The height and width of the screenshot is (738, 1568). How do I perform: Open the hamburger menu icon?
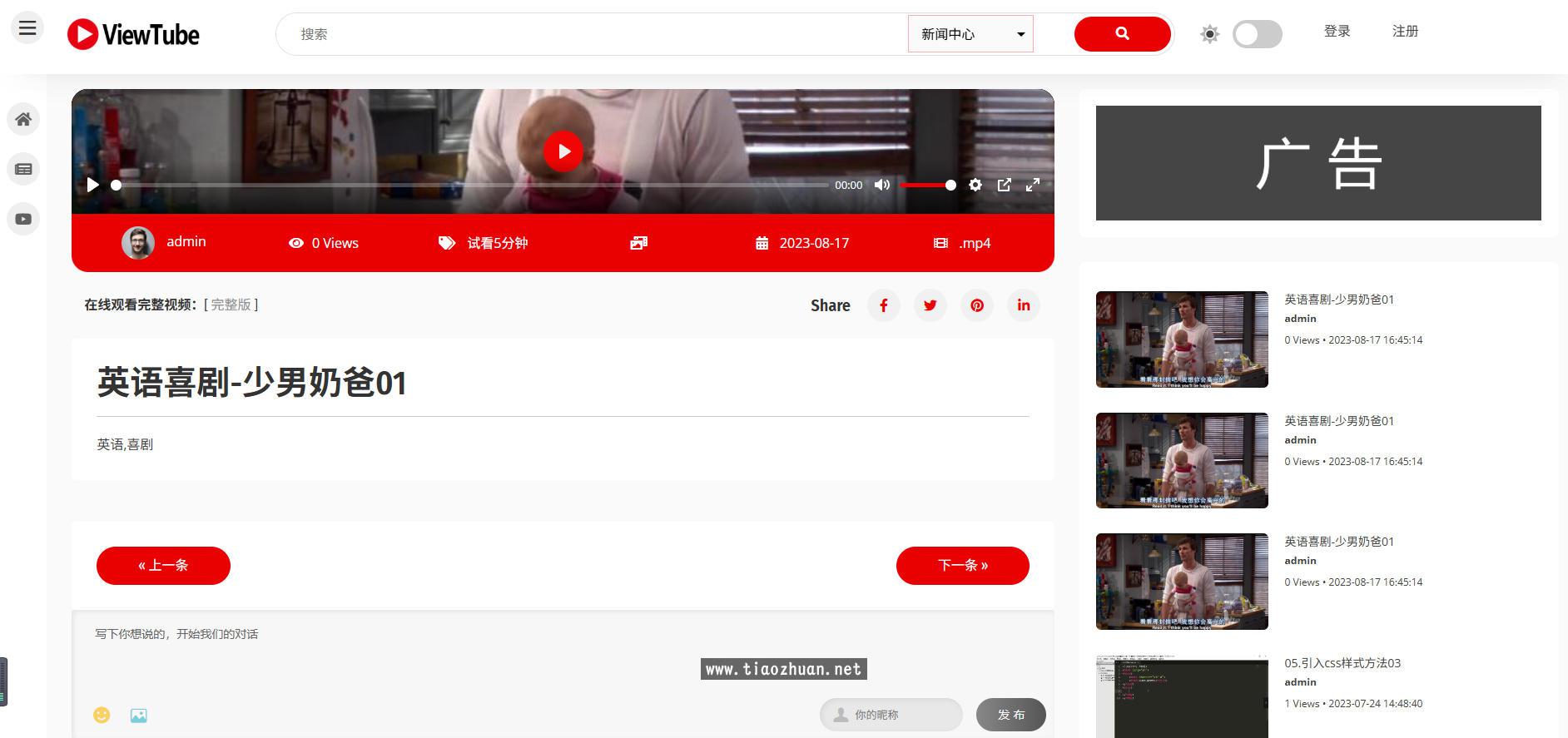coord(27,28)
